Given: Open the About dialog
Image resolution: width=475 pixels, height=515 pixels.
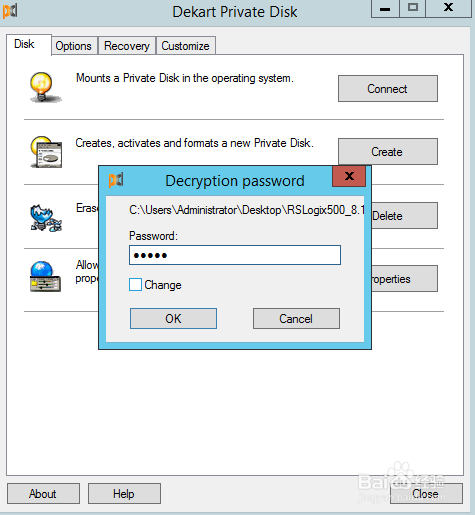Looking at the screenshot, I should coord(43,494).
